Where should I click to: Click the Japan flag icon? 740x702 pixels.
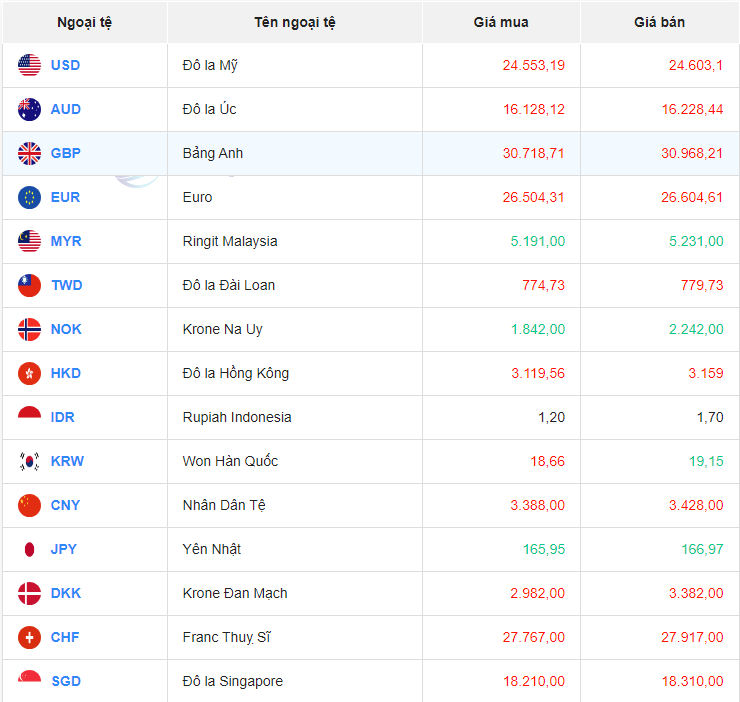(29, 550)
